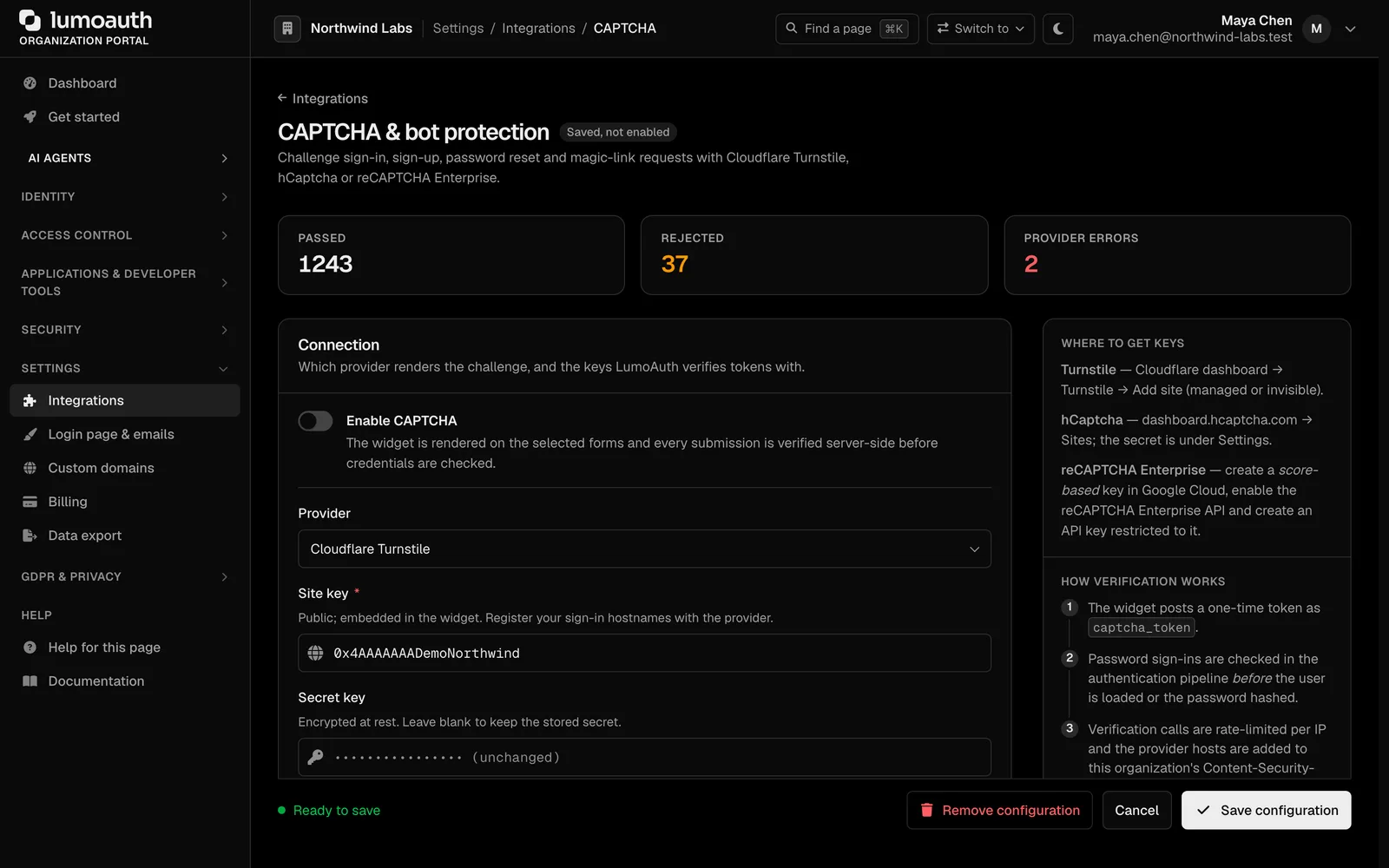Select Integrations puzzle icon in sidebar
The image size is (1389, 868).
click(x=30, y=401)
